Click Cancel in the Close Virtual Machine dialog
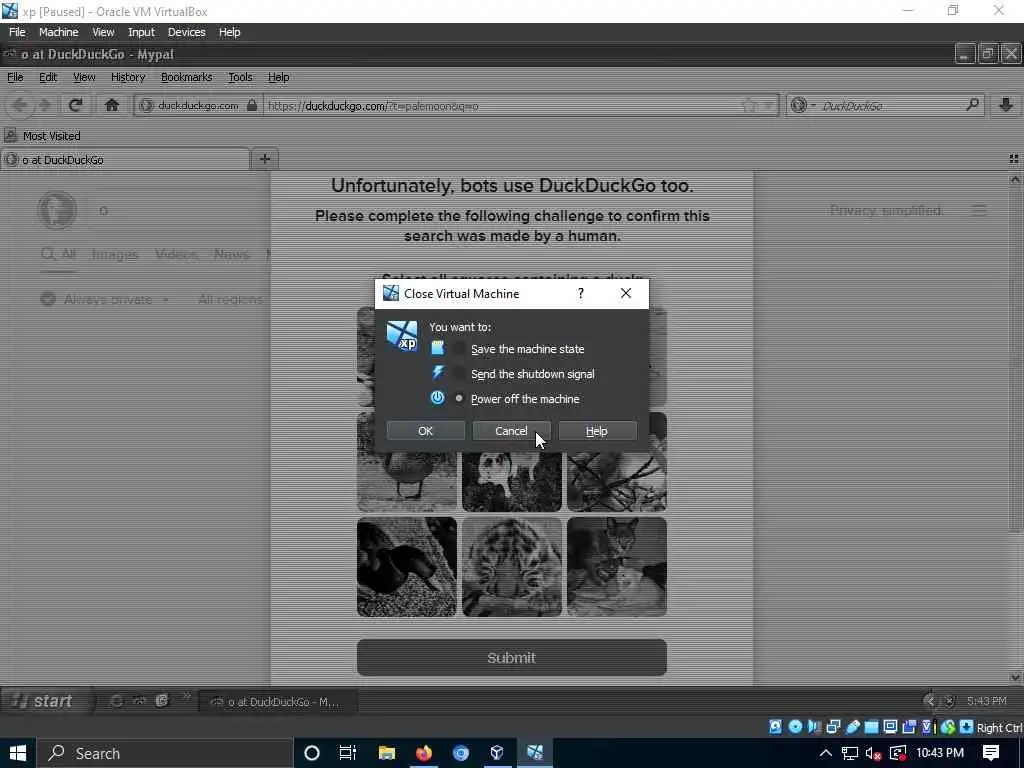 pyautogui.click(x=511, y=431)
